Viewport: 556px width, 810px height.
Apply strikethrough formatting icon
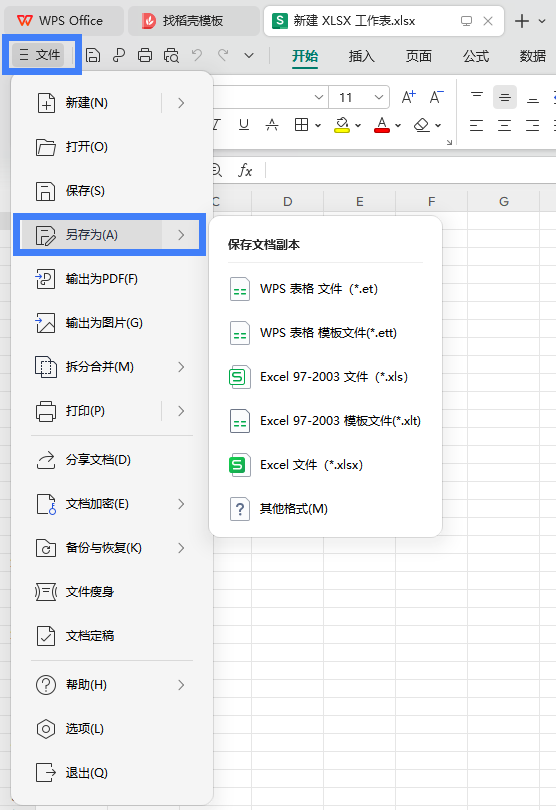272,124
